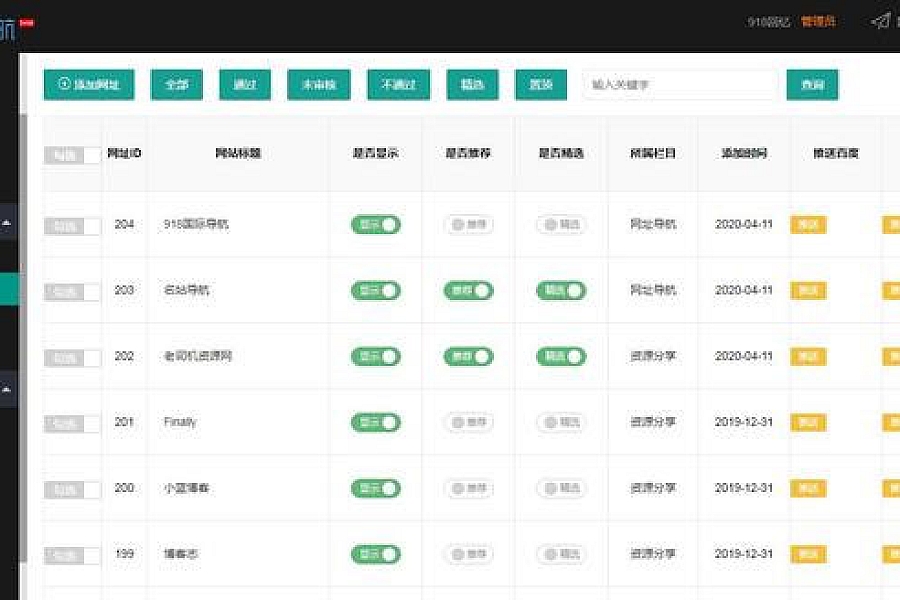Turn off 显示 switch for row 199

coord(376,554)
